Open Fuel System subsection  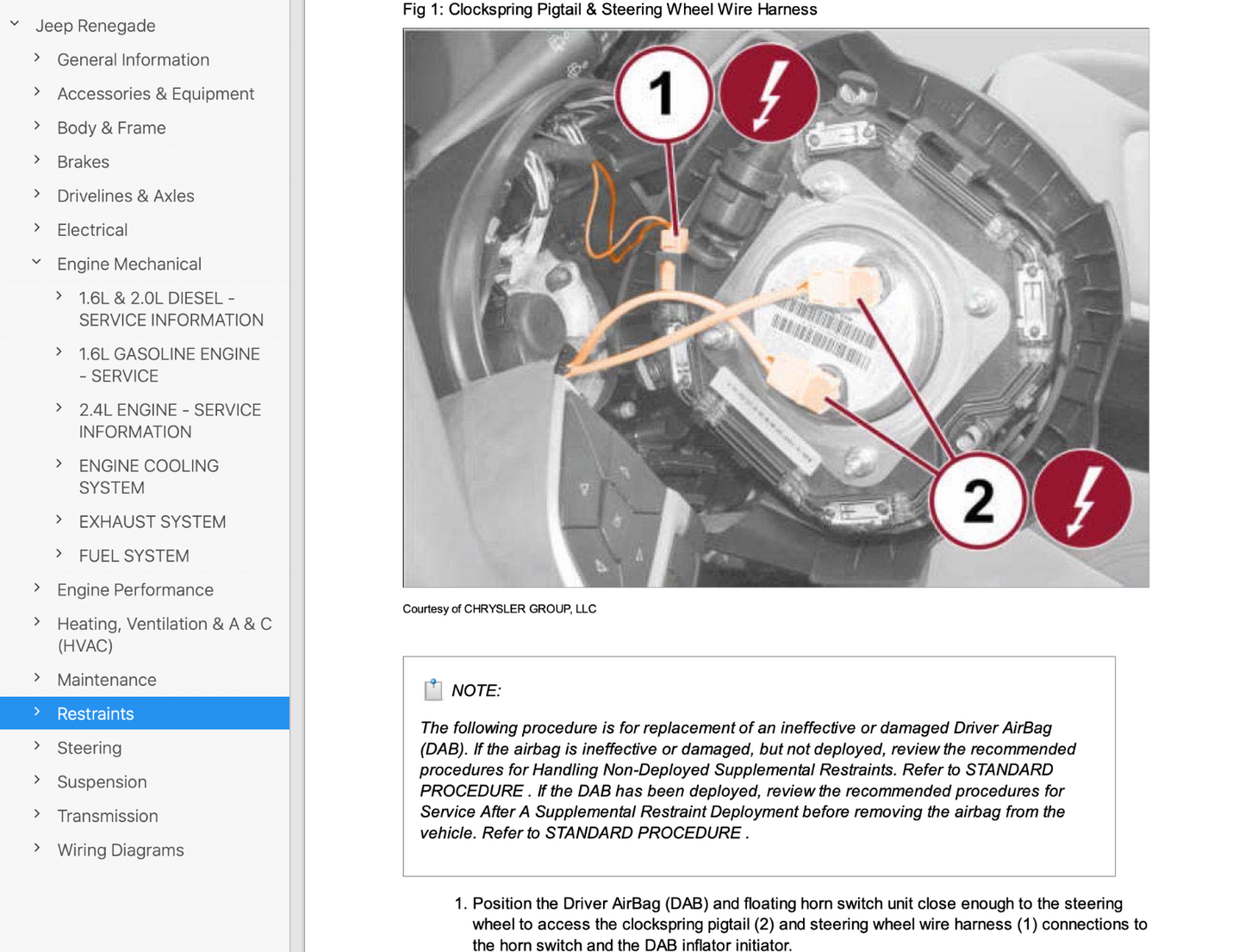click(x=134, y=556)
